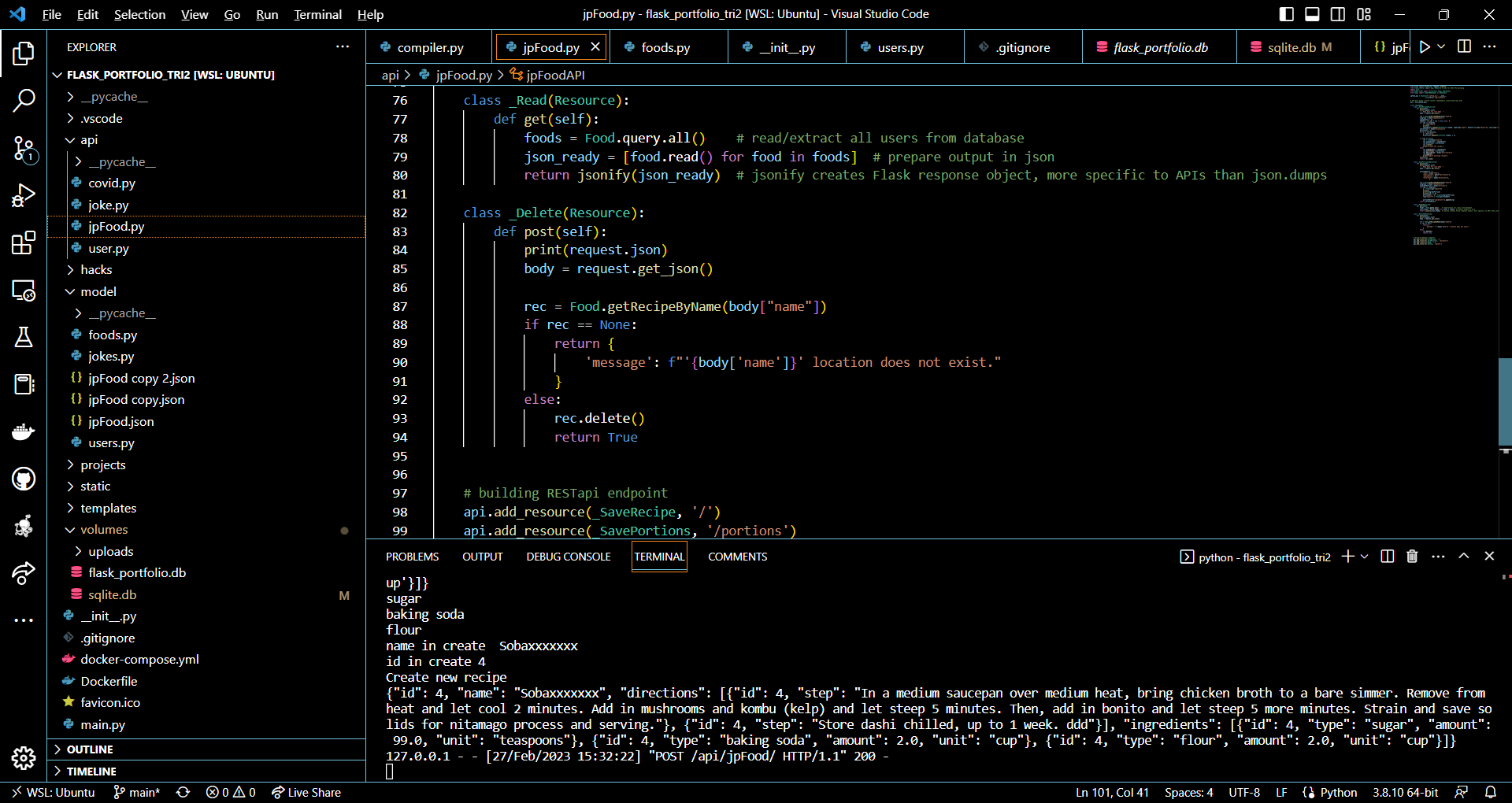
Task: Open the Source Control view
Action: point(24,148)
